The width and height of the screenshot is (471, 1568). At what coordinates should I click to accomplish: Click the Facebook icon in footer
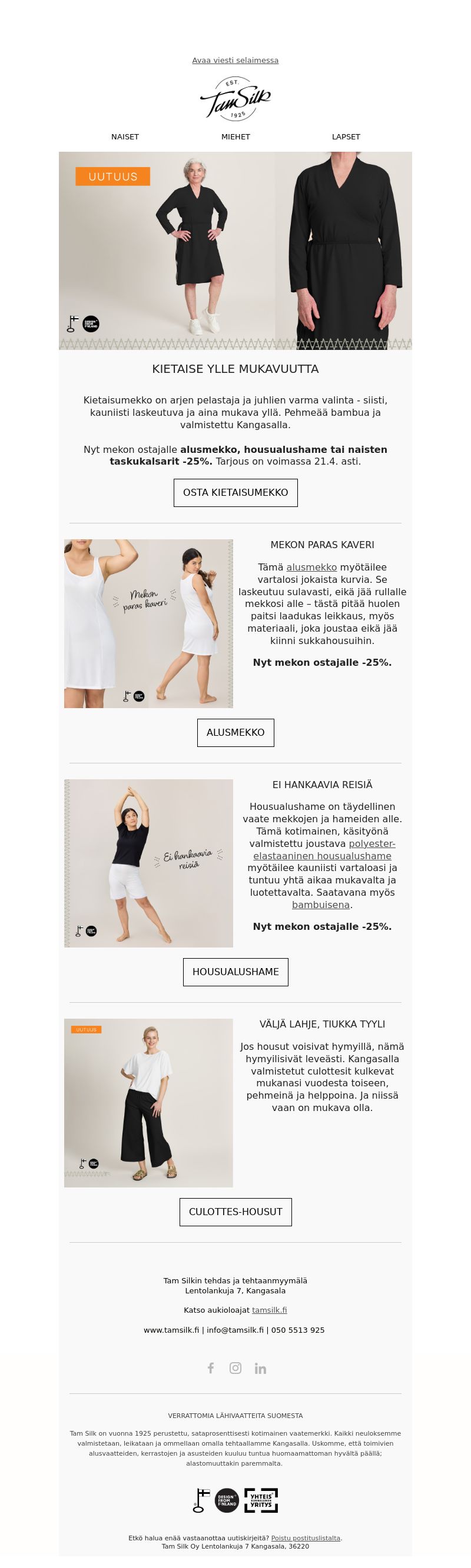coord(211,1369)
